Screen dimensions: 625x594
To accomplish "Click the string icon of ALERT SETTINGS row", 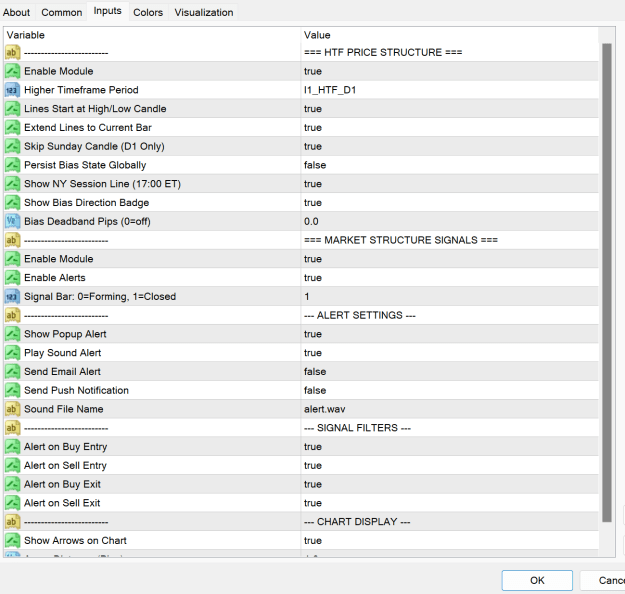I will (12, 315).
